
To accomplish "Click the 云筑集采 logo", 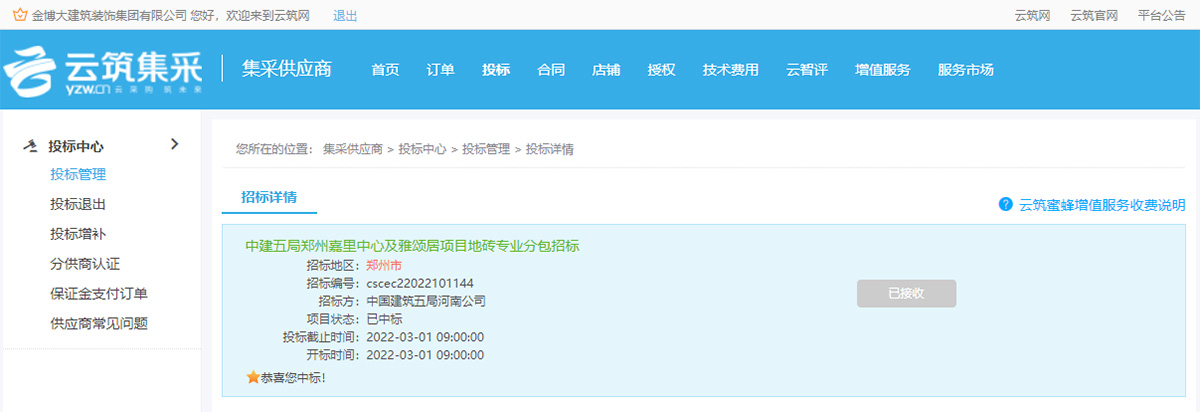I will click(105, 71).
